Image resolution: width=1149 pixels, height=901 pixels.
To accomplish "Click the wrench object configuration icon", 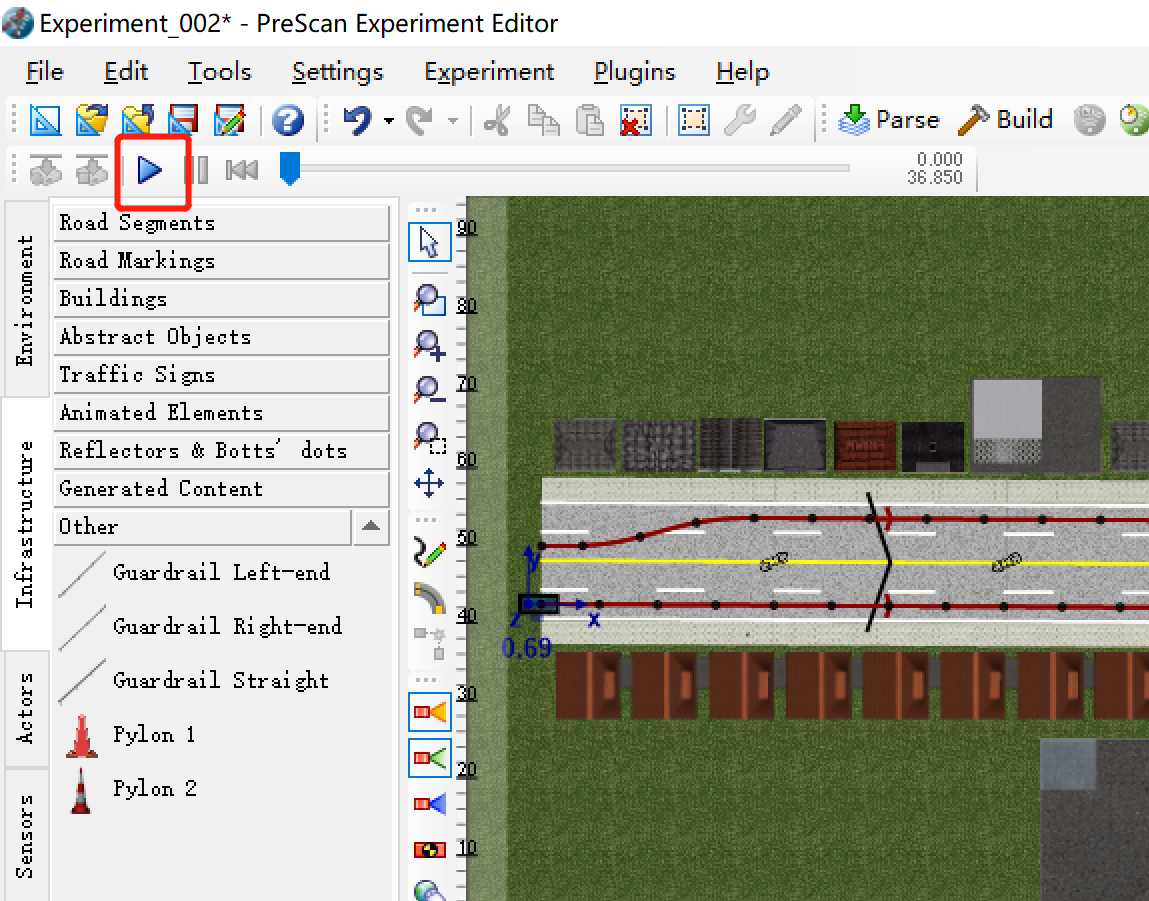I will point(739,120).
